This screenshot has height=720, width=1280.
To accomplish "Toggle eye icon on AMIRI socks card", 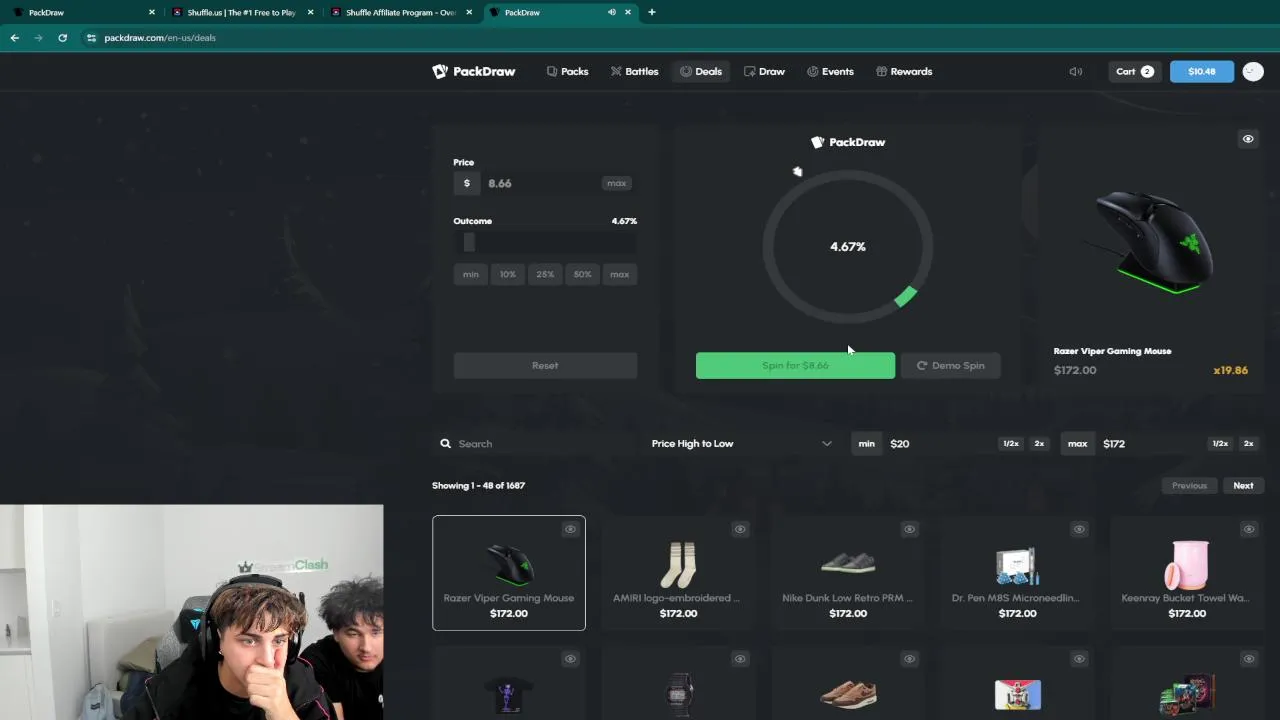I will [x=740, y=529].
